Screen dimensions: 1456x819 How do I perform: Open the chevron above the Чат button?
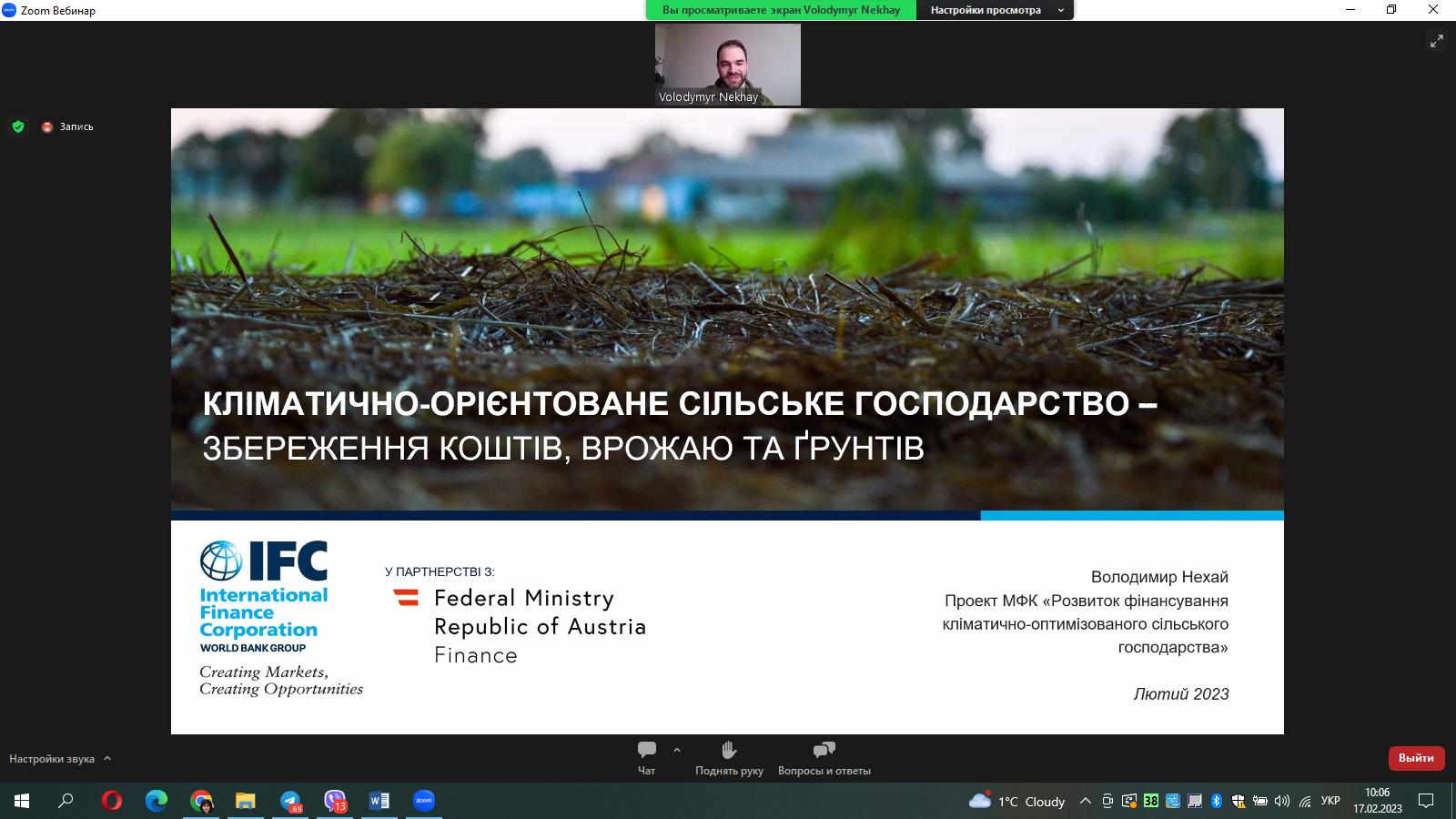[674, 750]
